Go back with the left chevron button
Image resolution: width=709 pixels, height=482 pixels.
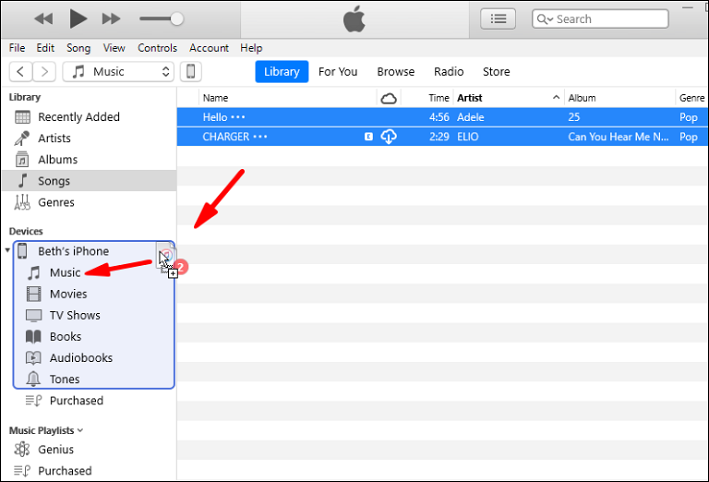click(x=20, y=71)
